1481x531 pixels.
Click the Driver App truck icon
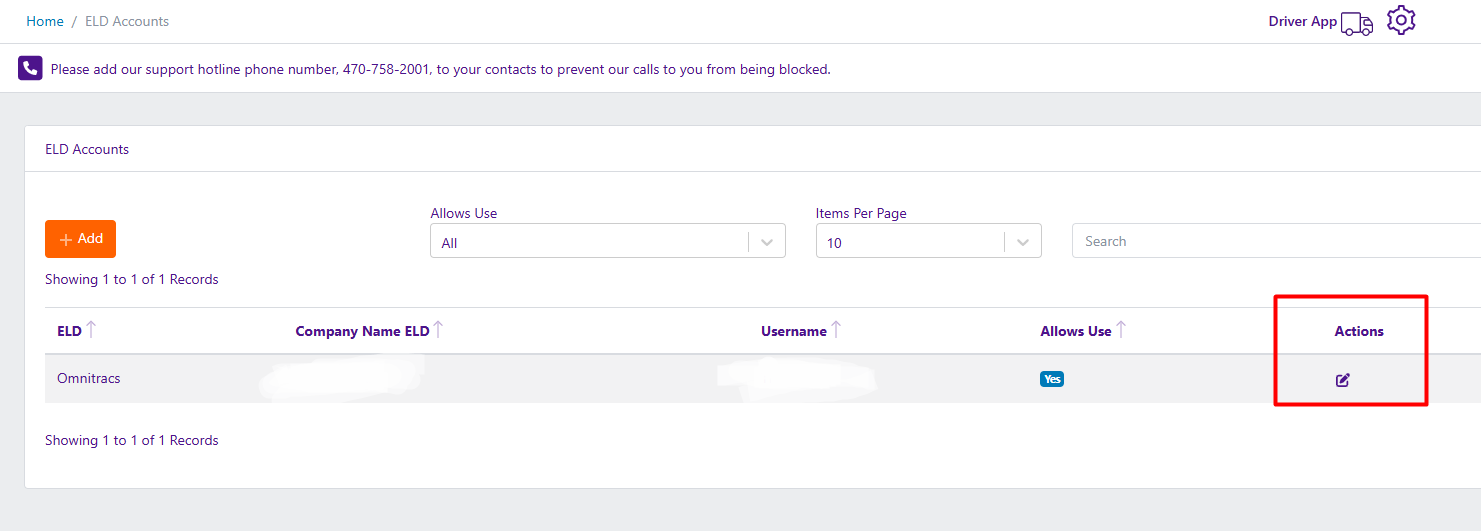[1357, 24]
